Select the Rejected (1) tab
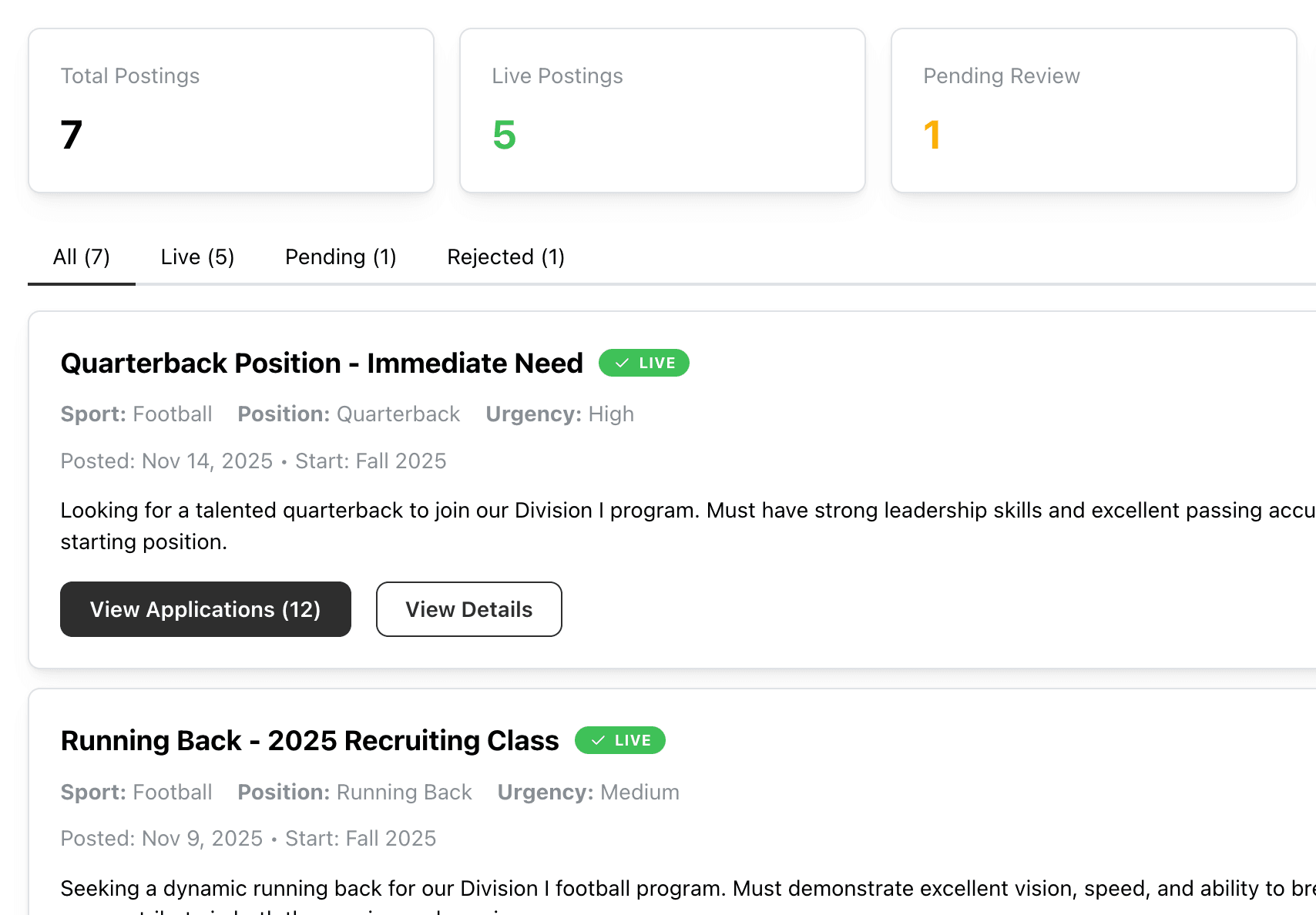Image resolution: width=1316 pixels, height=915 pixels. pyautogui.click(x=505, y=256)
